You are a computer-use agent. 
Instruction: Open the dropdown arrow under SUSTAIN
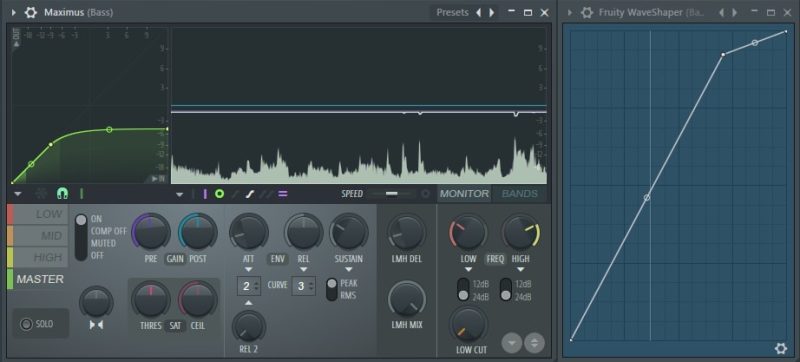(x=348, y=269)
